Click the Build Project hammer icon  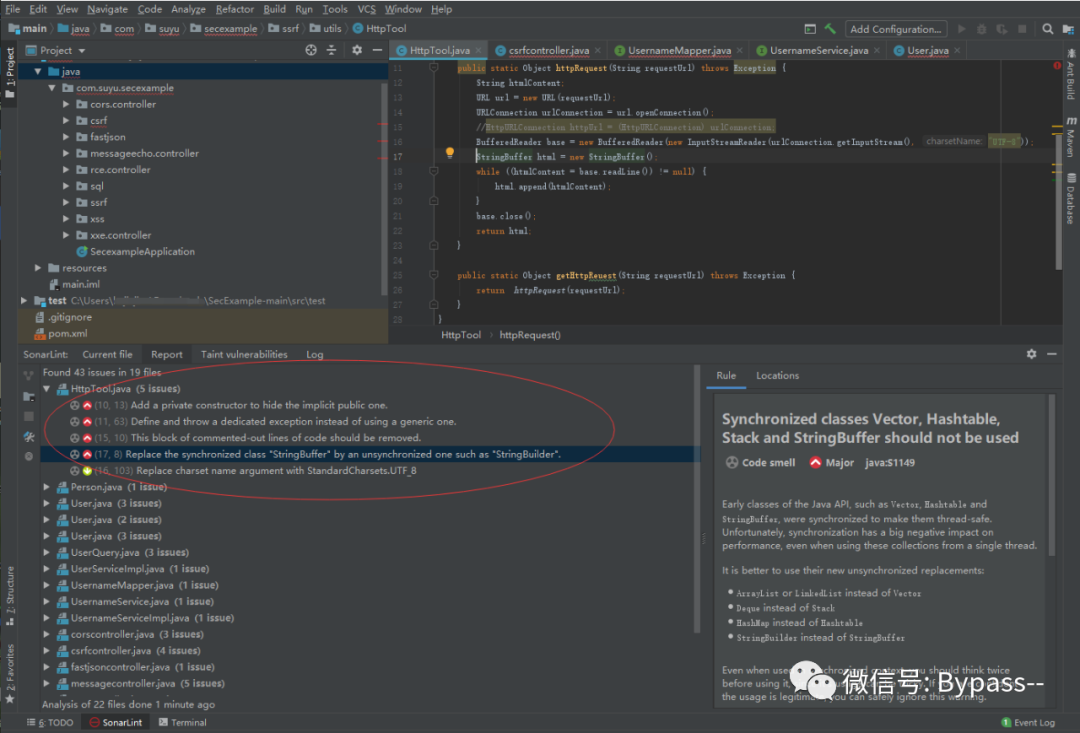[830, 29]
